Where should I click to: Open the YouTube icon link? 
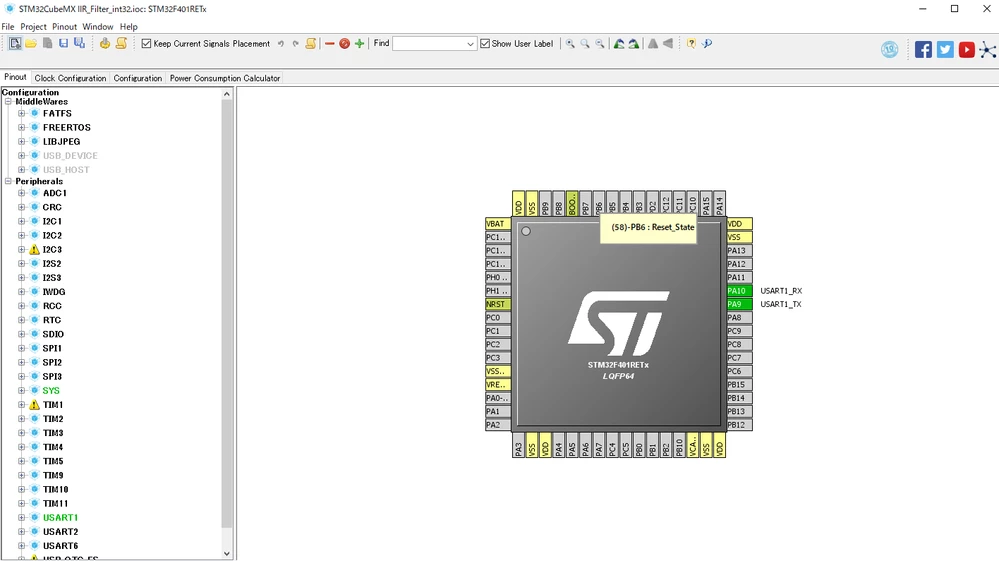pos(967,50)
